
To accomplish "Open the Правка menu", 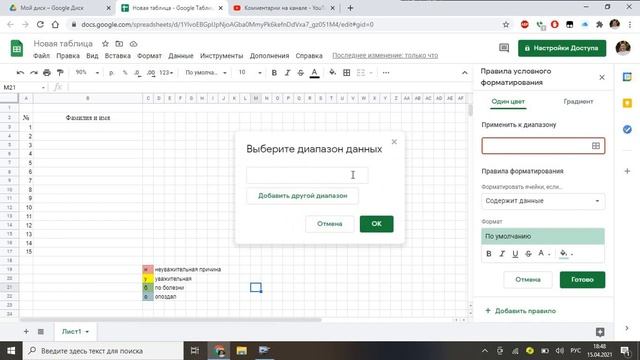I will [x=68, y=56].
